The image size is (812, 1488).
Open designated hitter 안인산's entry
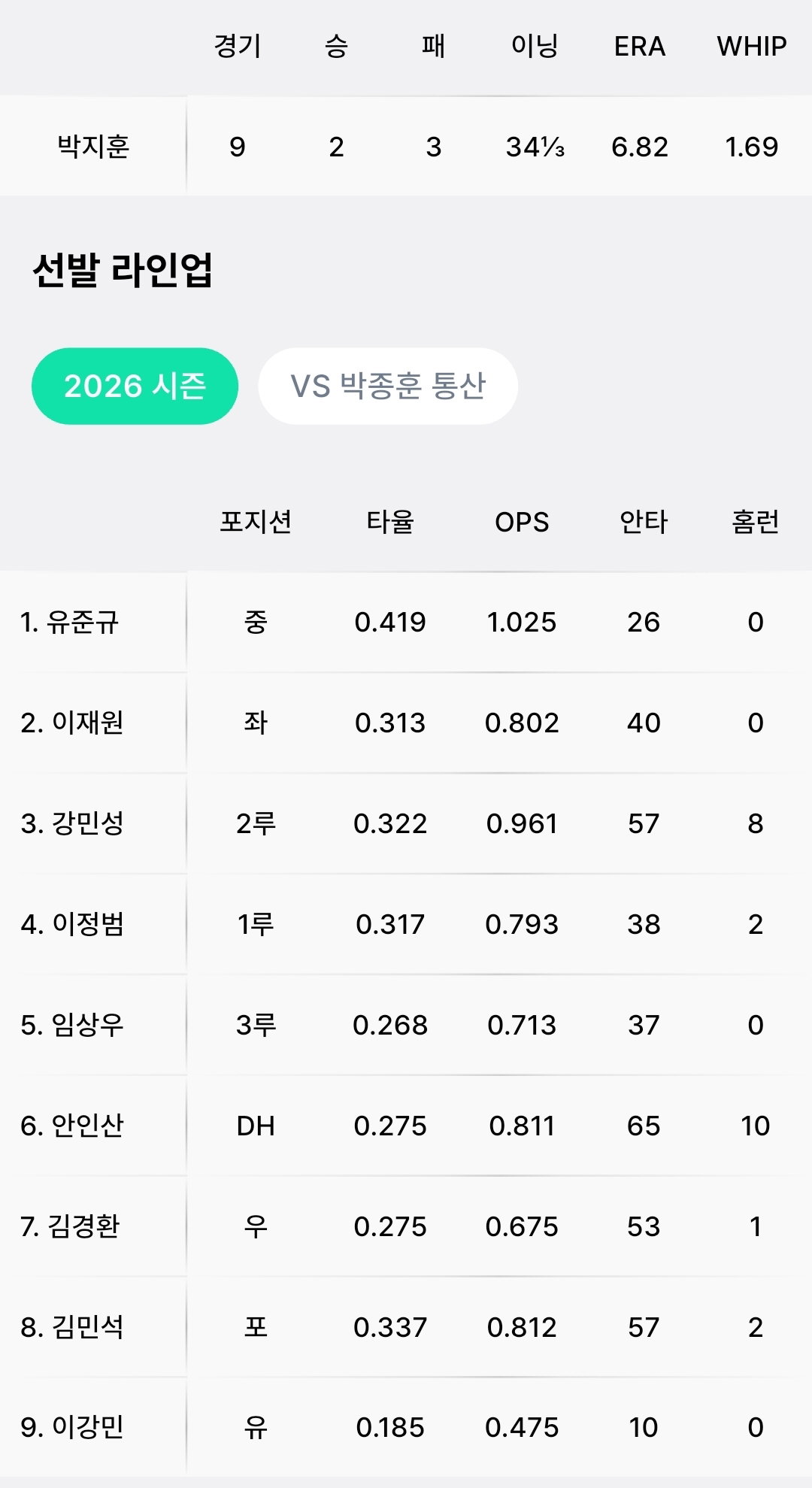click(406, 1126)
